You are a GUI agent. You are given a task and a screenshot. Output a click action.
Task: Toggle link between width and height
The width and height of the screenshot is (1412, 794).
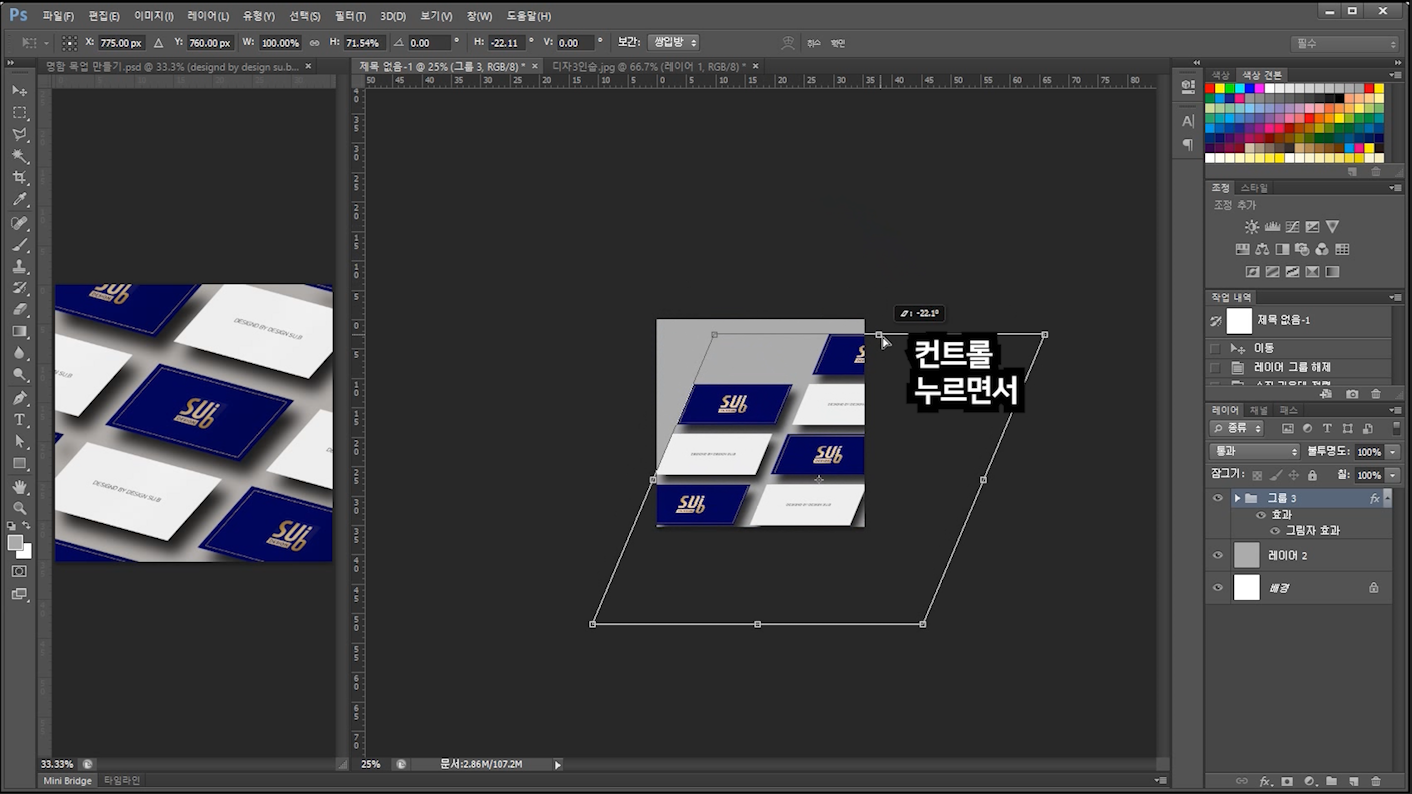314,43
